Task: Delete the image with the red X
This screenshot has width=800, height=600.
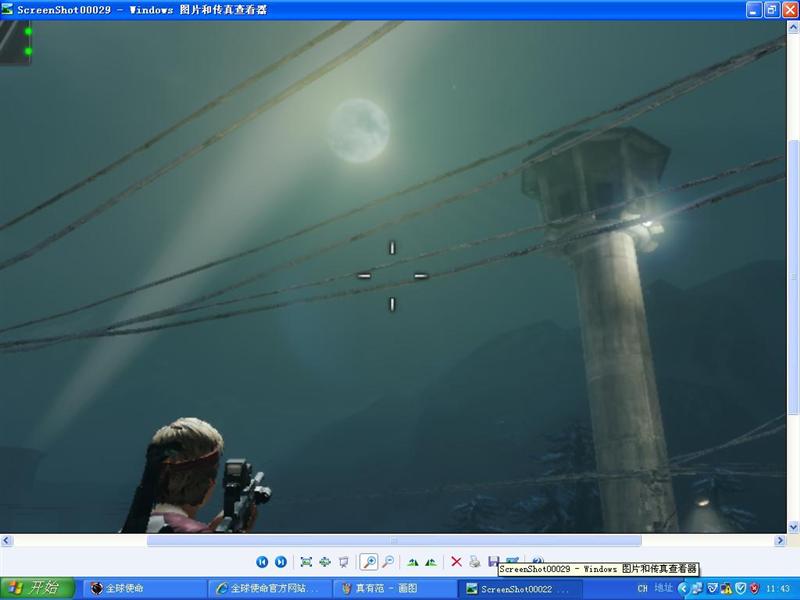Action: tap(456, 562)
